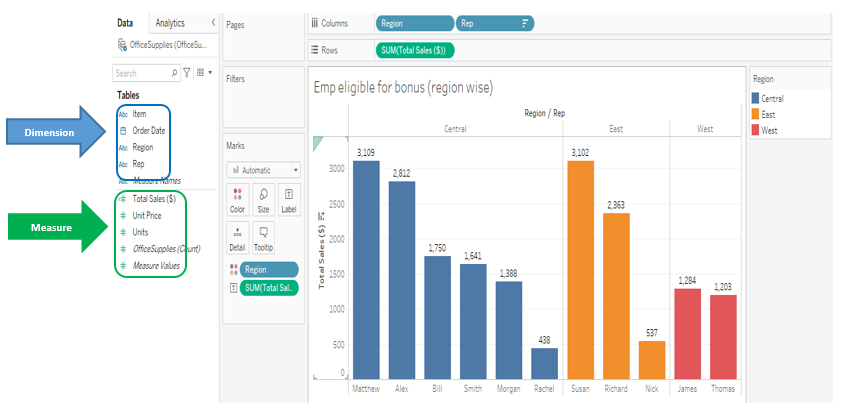Viewport: 851px width, 420px height.
Task: Select Nick's bar labeled 537
Action: tap(652, 360)
